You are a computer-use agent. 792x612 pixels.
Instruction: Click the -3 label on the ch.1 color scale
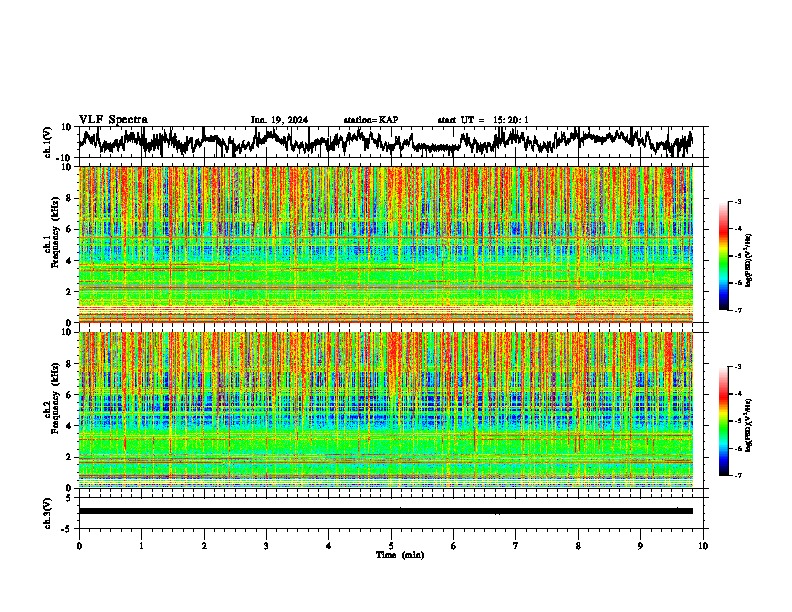click(738, 201)
